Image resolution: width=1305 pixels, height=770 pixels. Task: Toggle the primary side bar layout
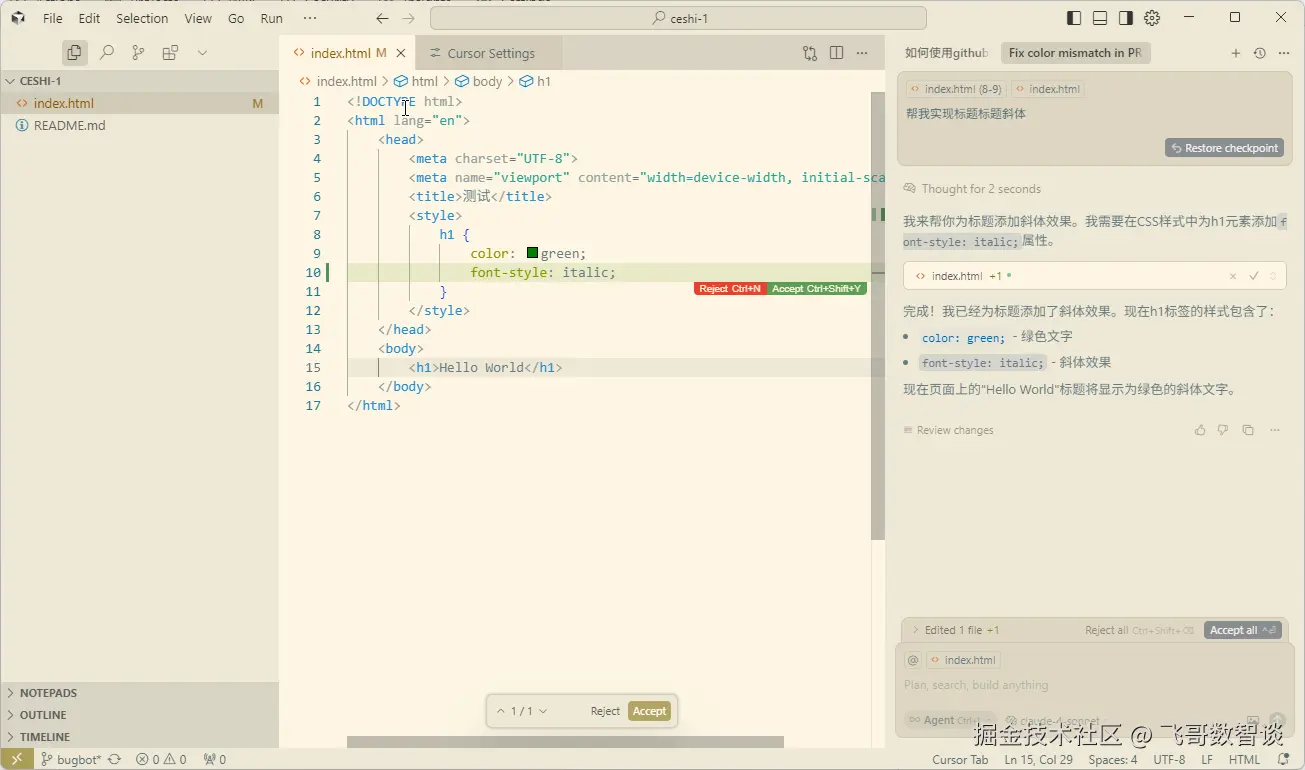tap(1074, 18)
